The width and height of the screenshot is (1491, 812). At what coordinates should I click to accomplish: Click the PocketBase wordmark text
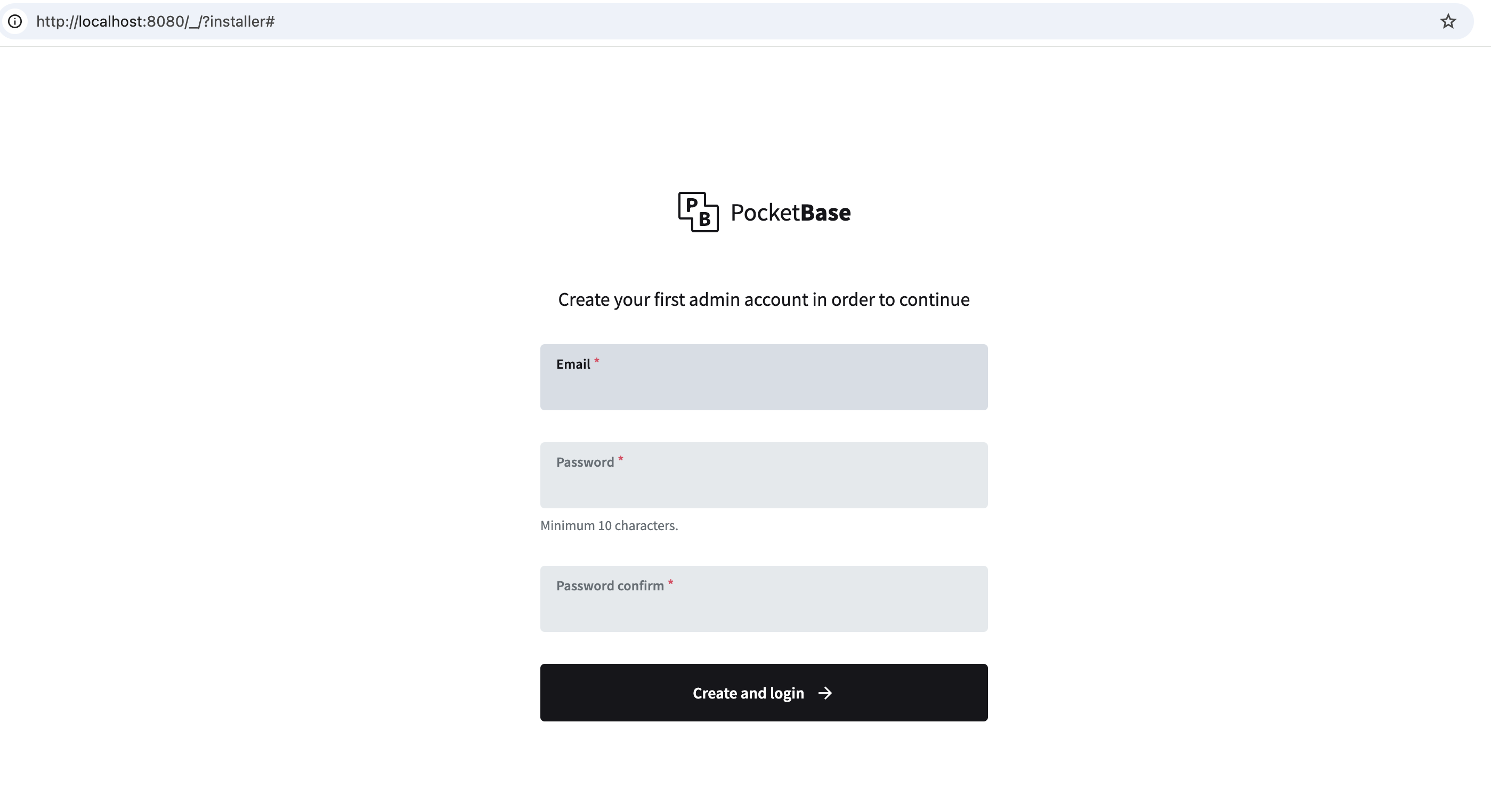790,213
